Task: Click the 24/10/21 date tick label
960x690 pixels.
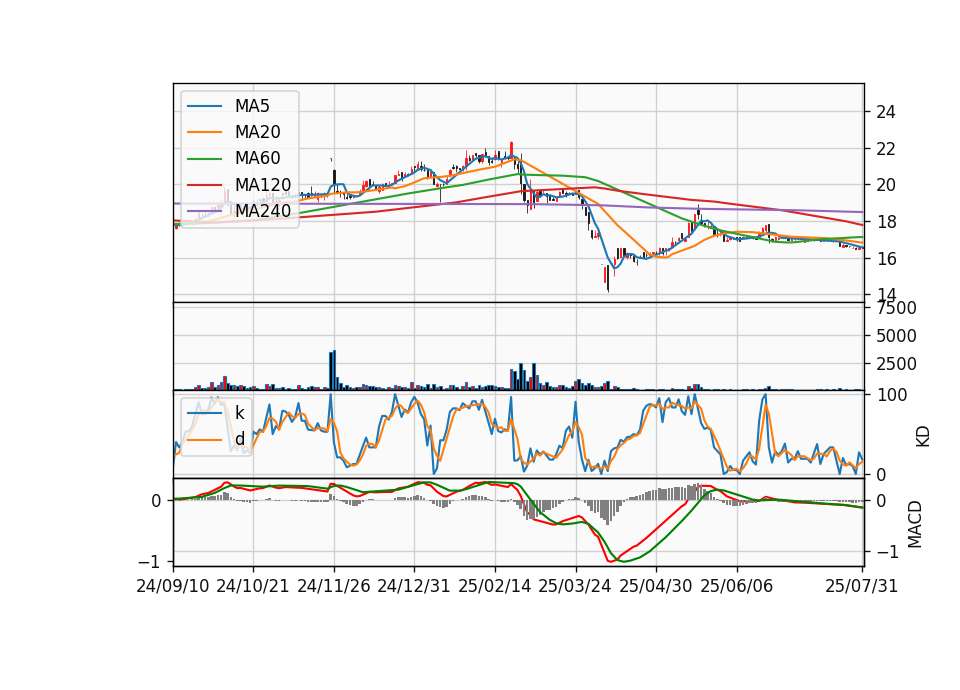Action: [x=253, y=586]
